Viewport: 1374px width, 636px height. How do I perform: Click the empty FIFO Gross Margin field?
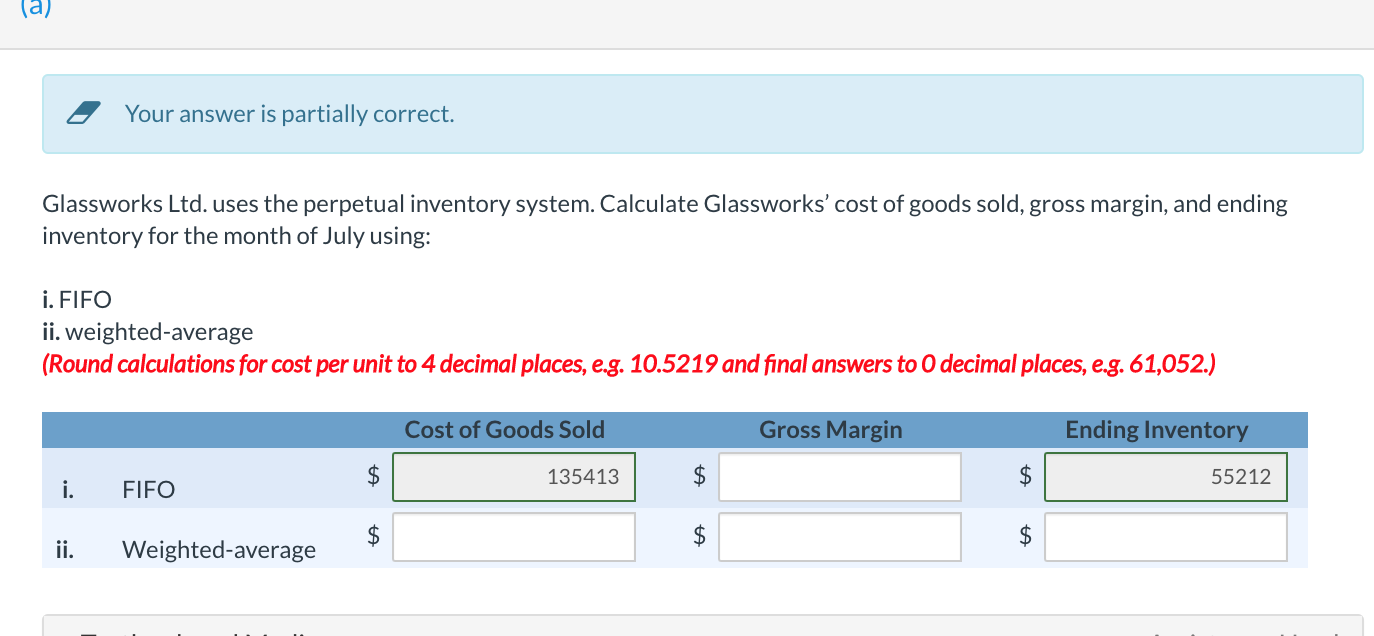pyautogui.click(x=839, y=477)
